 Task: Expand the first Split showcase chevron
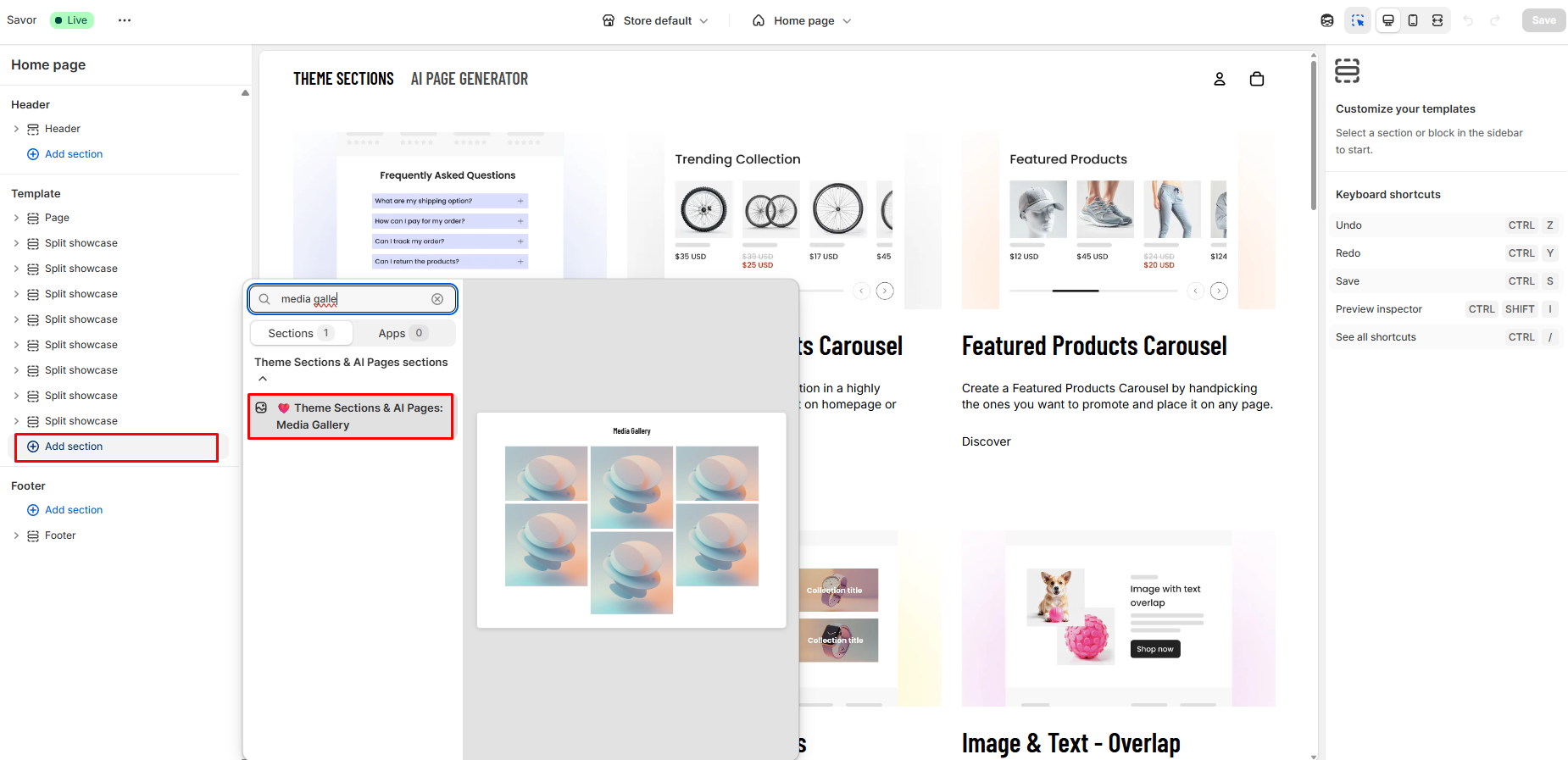click(16, 243)
